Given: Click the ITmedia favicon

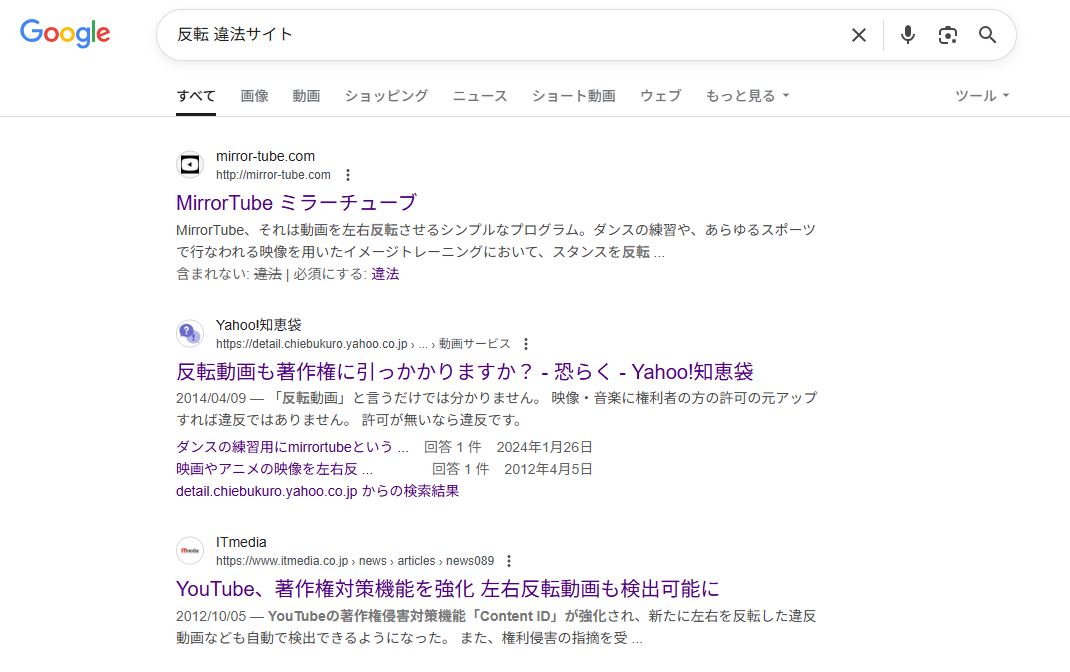Looking at the screenshot, I should click(x=189, y=549).
